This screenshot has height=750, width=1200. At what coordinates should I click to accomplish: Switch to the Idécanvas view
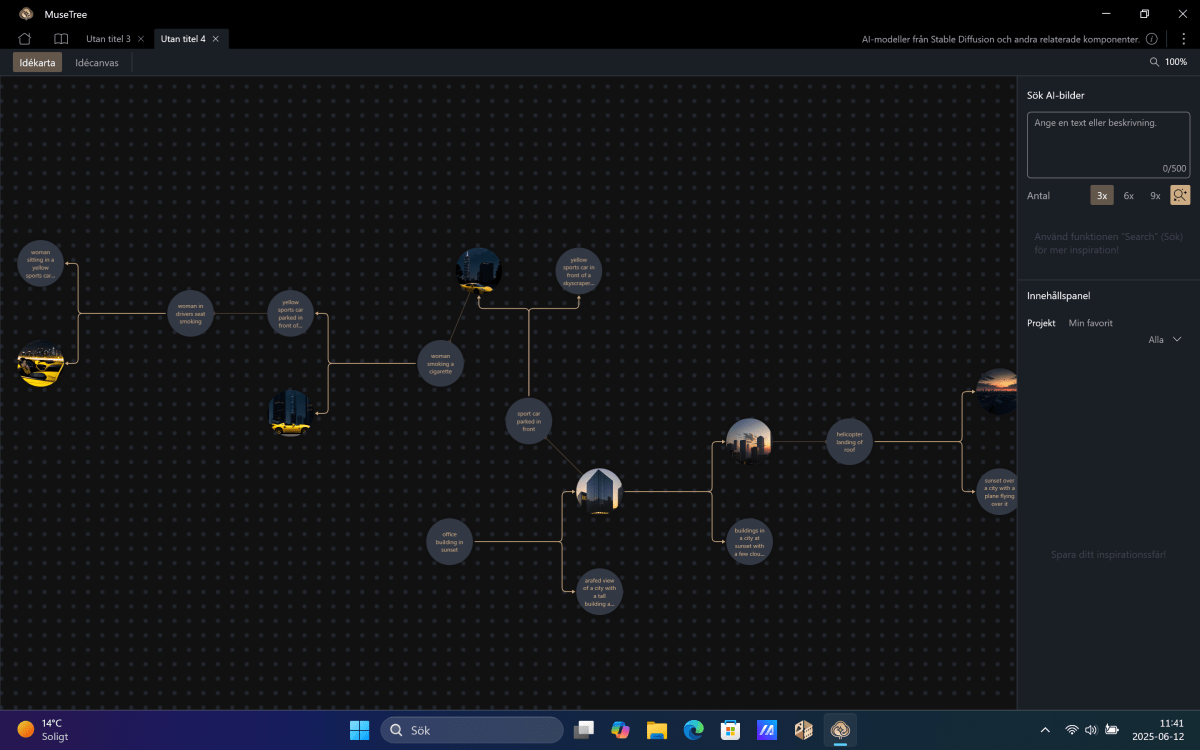click(97, 62)
